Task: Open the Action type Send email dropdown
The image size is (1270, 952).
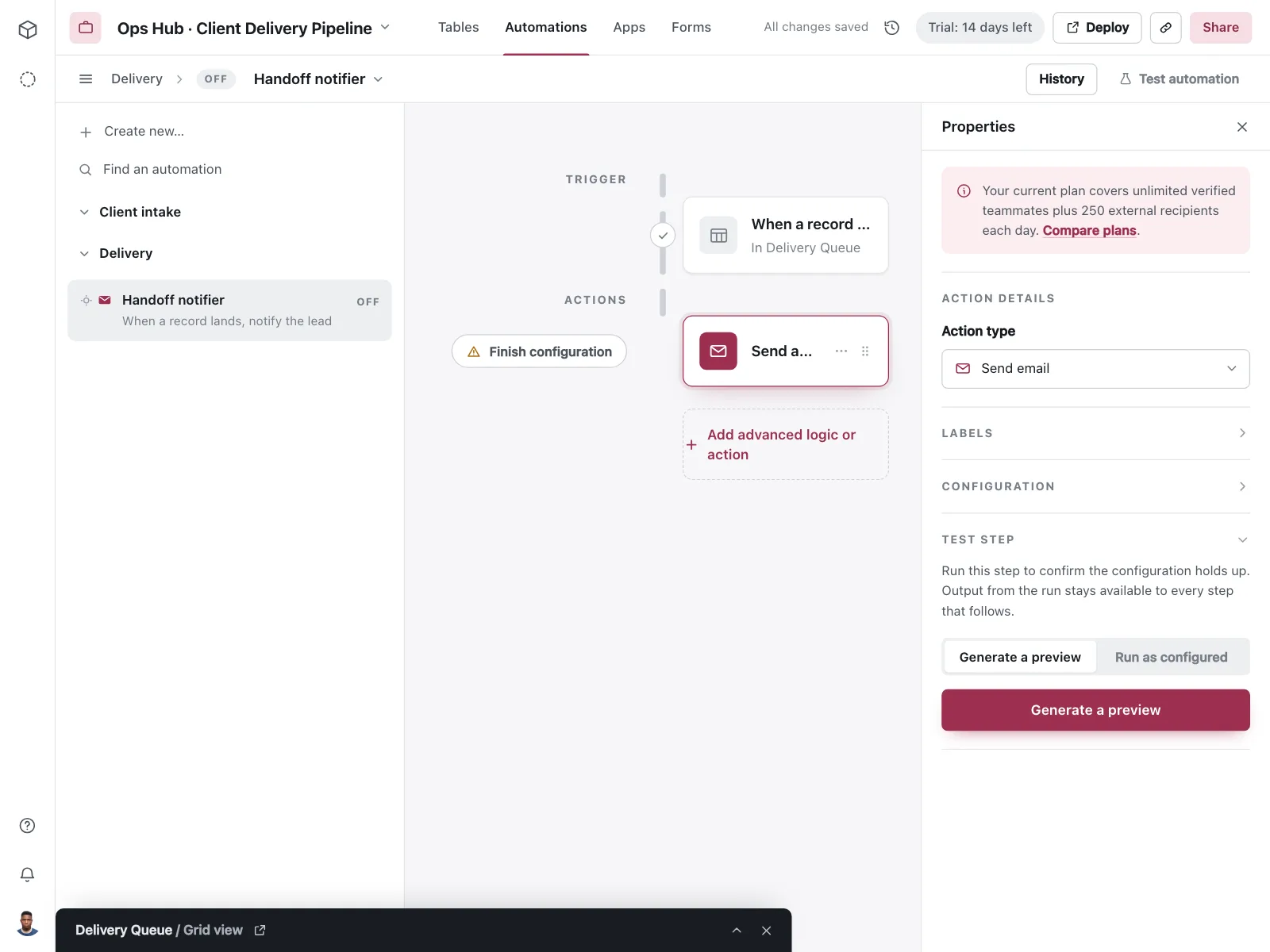Action: click(x=1095, y=369)
